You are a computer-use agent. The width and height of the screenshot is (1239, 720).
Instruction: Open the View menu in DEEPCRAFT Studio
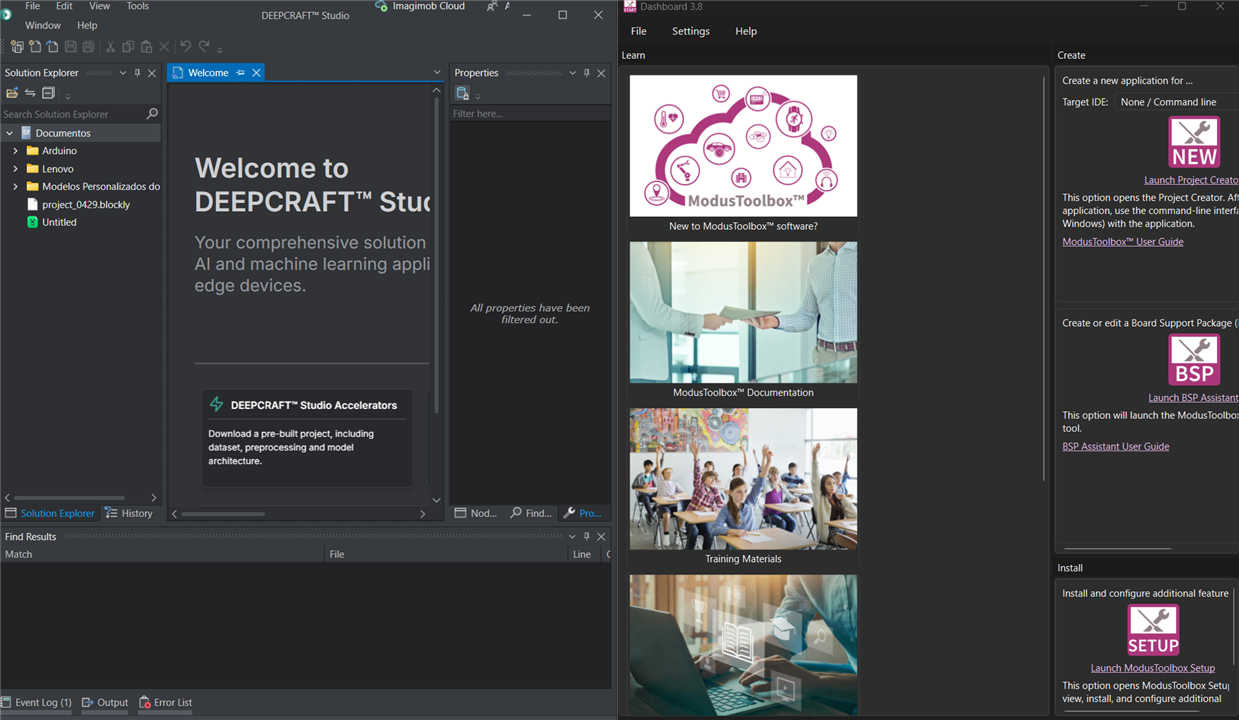click(100, 6)
